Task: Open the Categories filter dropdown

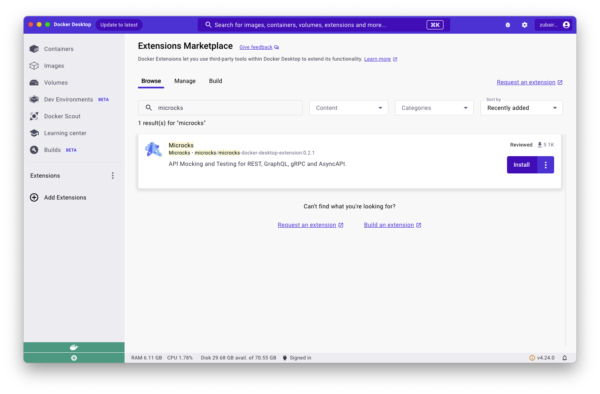Action: tap(434, 108)
